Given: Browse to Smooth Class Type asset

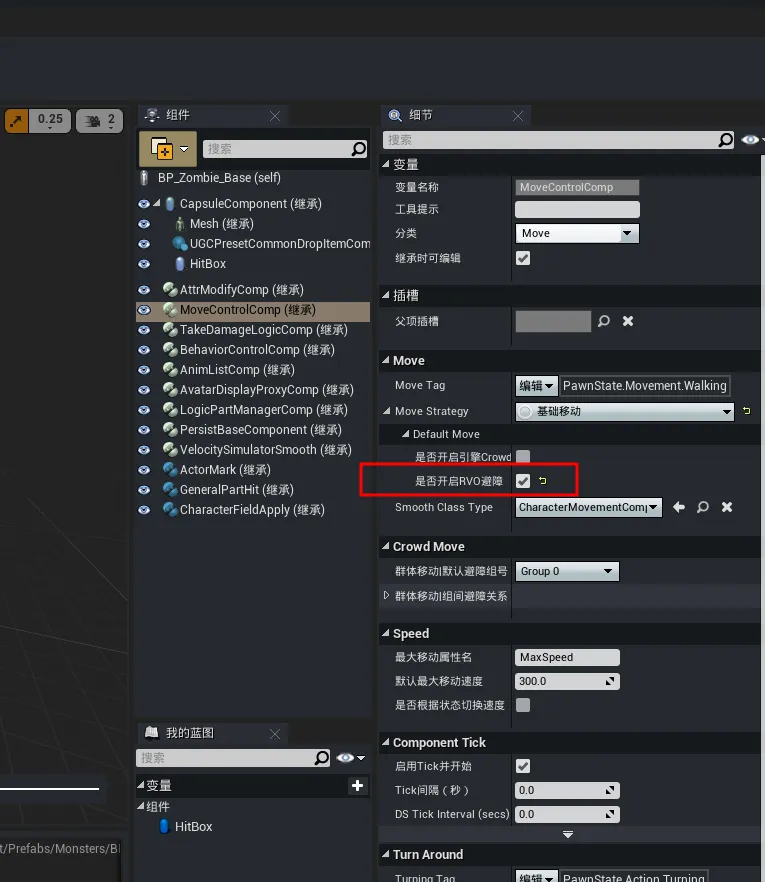Looking at the screenshot, I should (703, 507).
